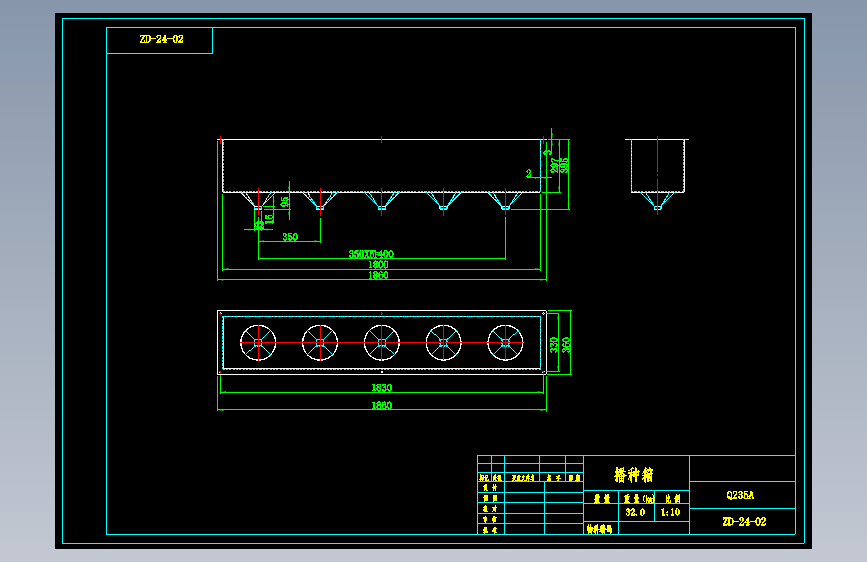Select the Q235A material text
Viewport: 867px width, 562px height.
(740, 495)
